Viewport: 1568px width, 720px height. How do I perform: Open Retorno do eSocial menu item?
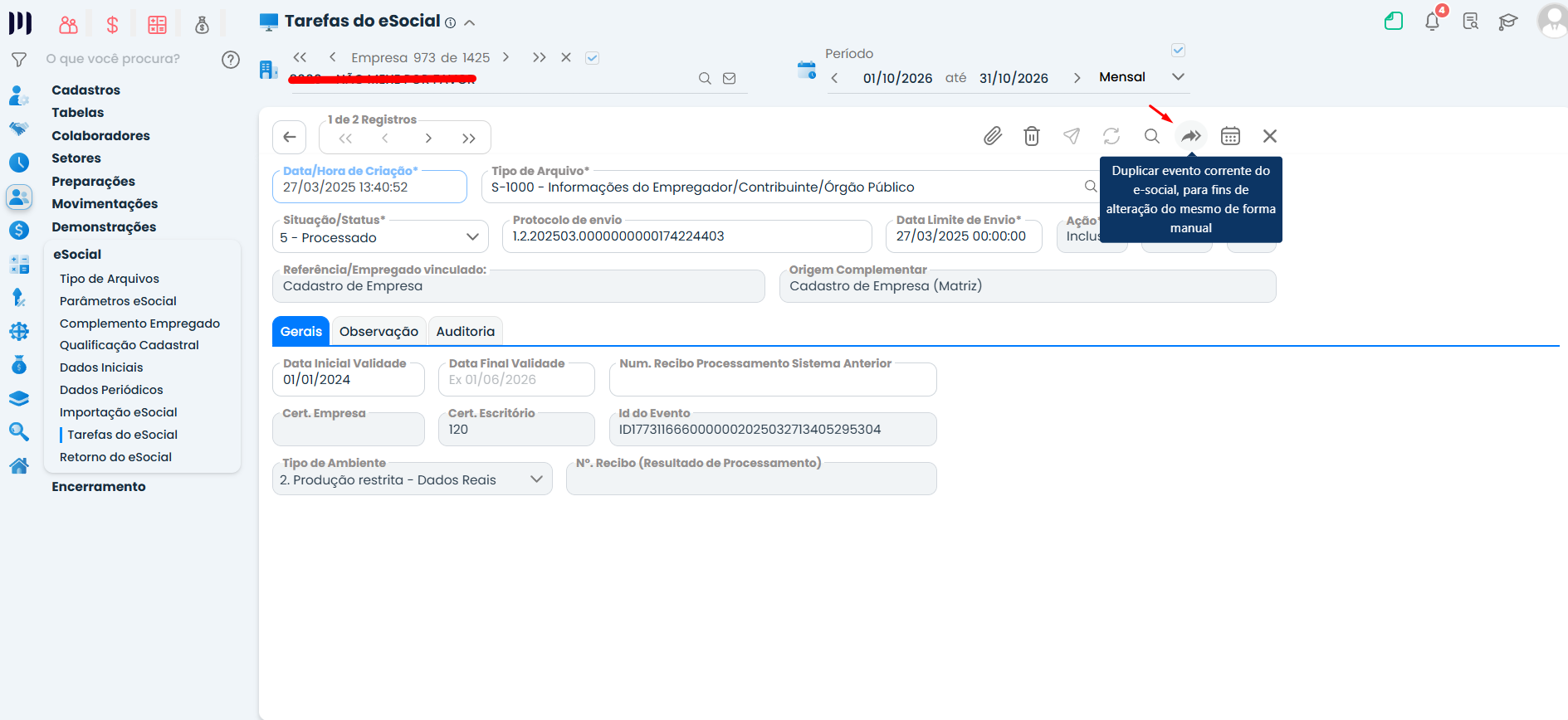coord(115,457)
